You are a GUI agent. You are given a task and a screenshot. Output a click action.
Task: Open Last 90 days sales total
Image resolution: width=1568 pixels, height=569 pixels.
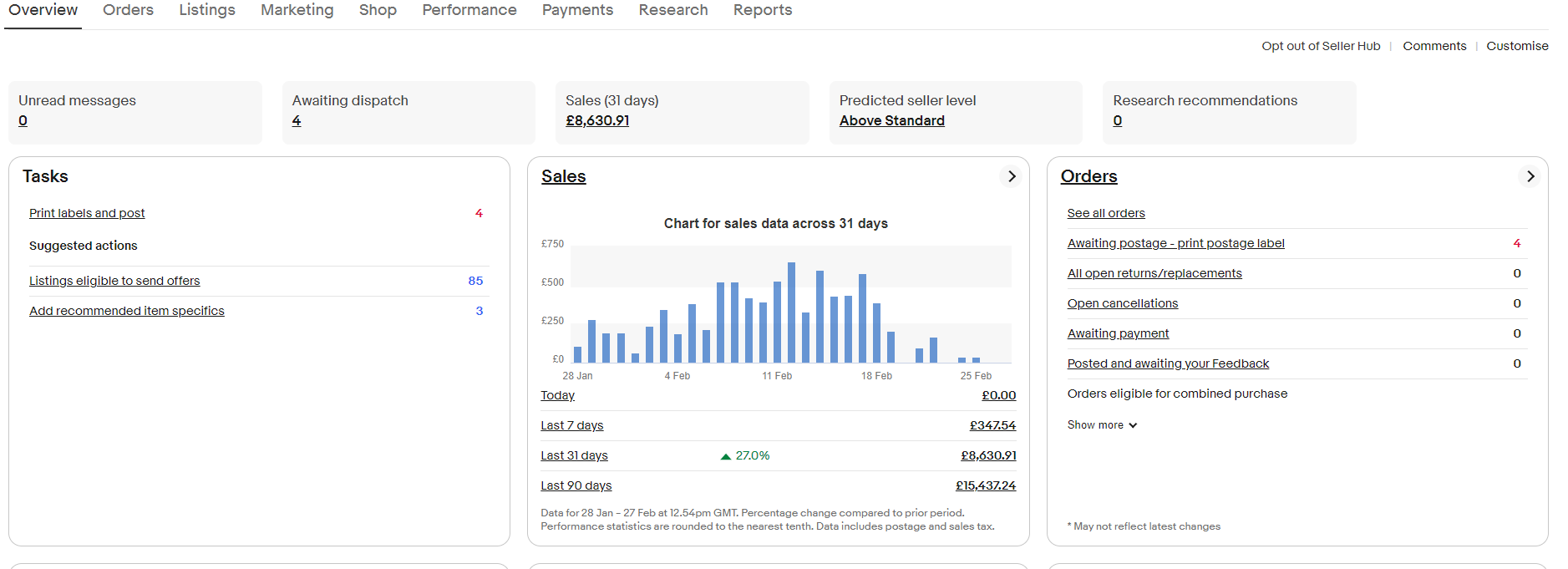pos(985,485)
